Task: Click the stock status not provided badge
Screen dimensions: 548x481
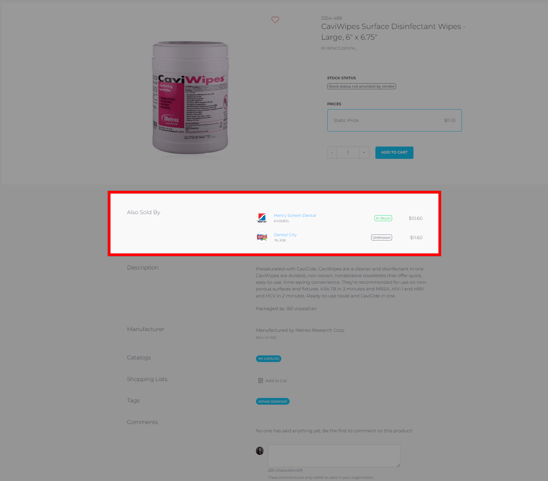Action: (x=361, y=86)
